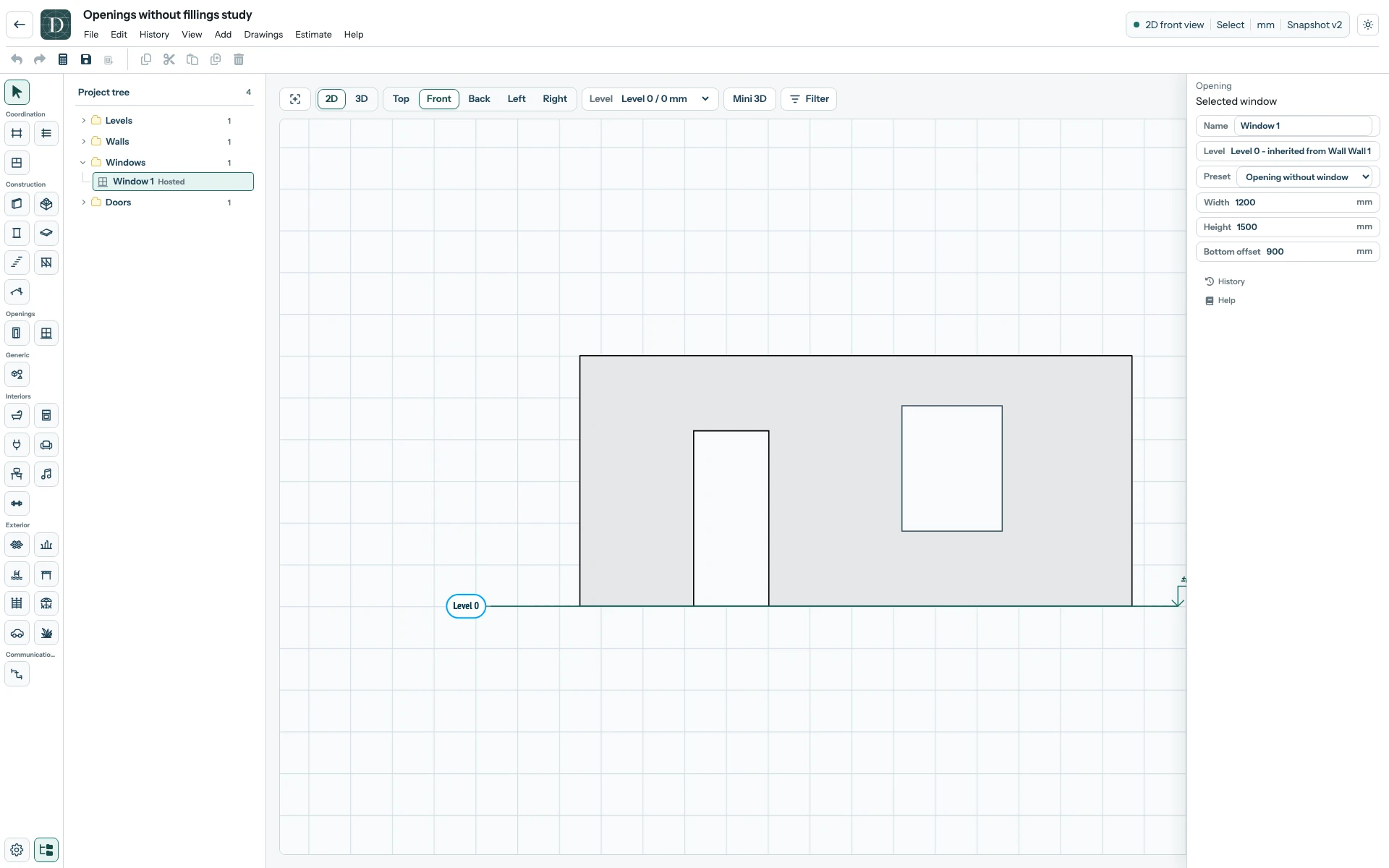1389x868 pixels.
Task: Select Window 1 Hosted in project tree
Action: point(173,182)
